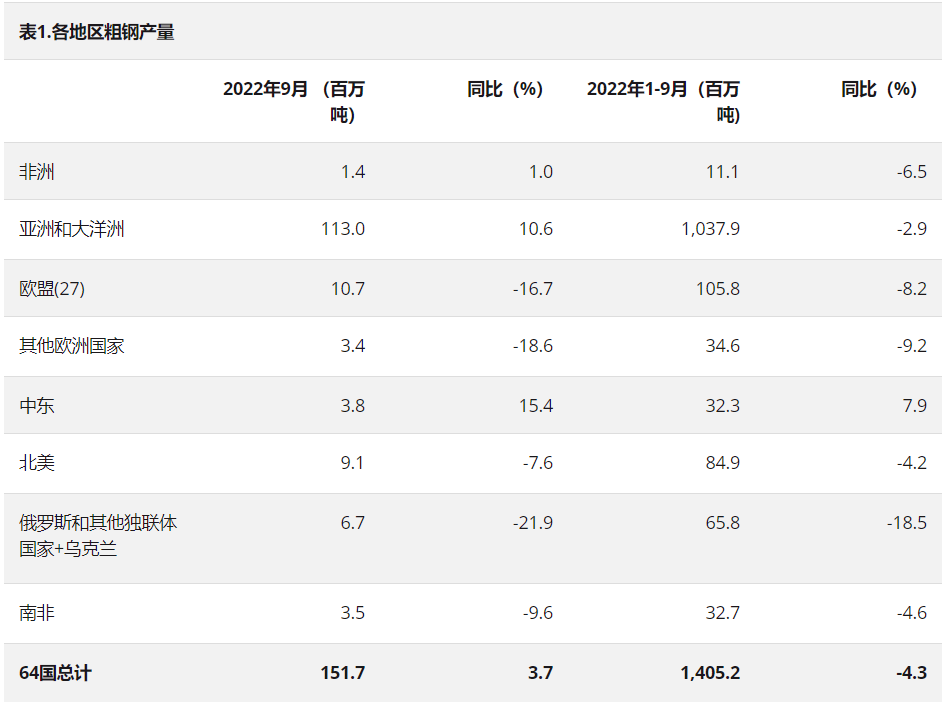
Task: Click the 俄罗斯和其他独联体国家+乌克兰 row label
Action: click(98, 535)
